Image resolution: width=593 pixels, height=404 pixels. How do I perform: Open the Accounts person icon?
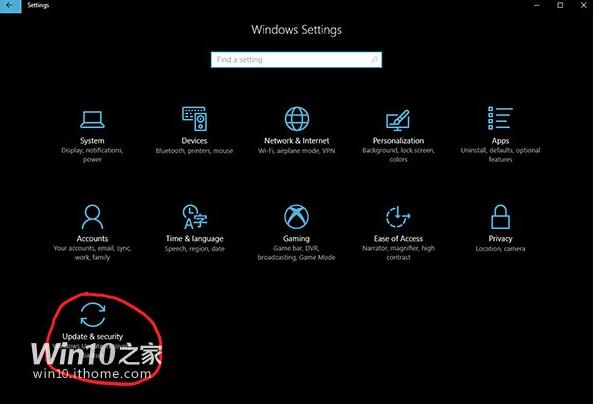click(92, 217)
